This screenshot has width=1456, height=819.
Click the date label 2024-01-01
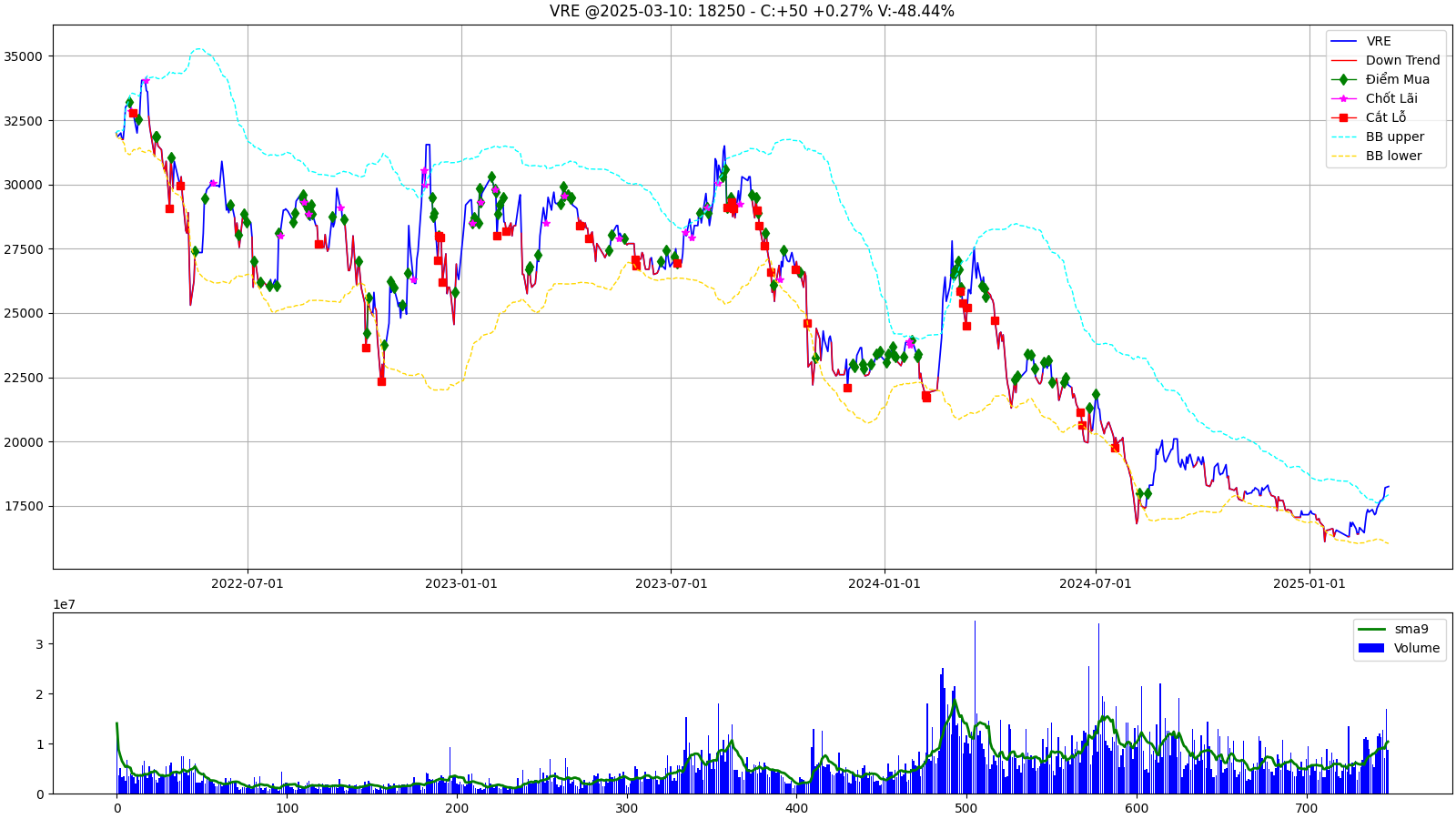[x=885, y=583]
